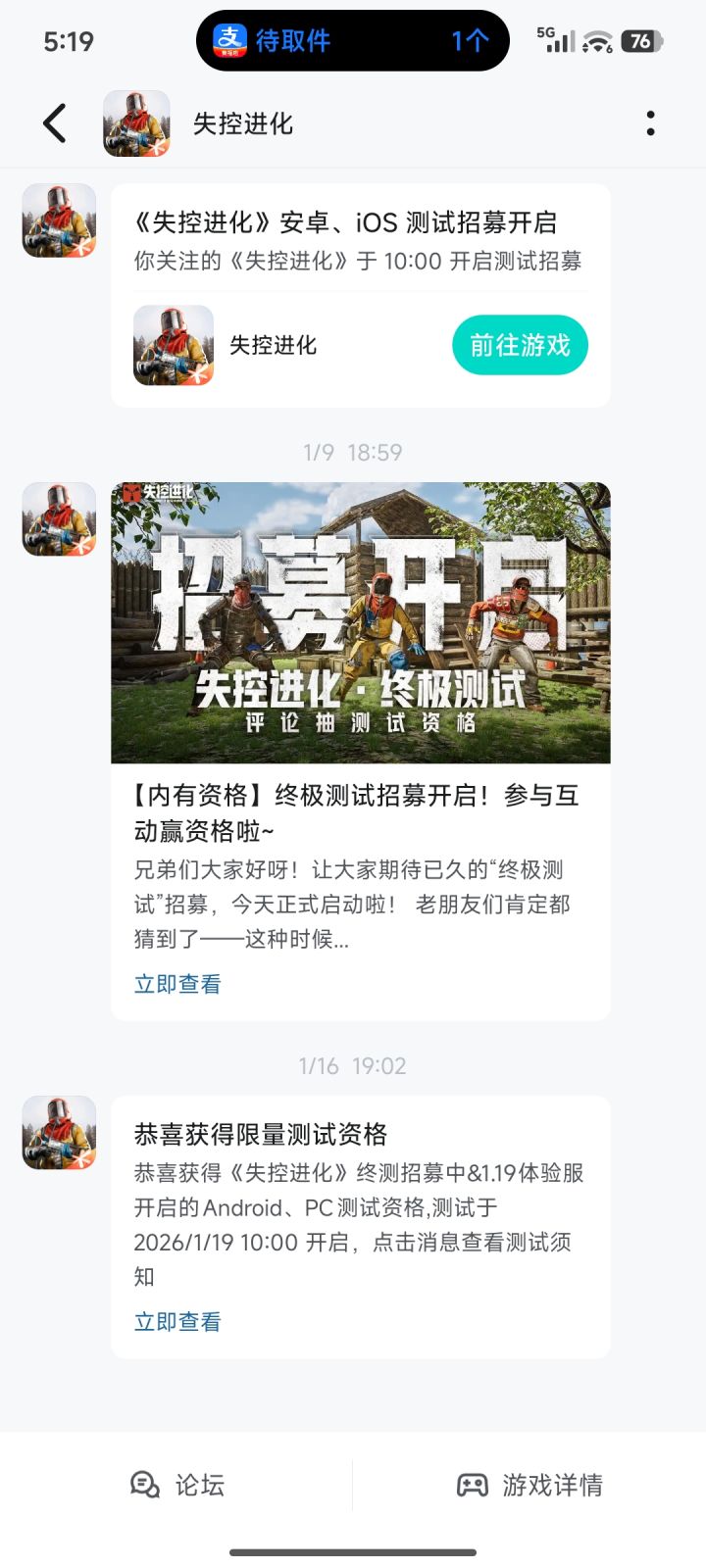Switch to the 论坛 tab

[176, 1485]
